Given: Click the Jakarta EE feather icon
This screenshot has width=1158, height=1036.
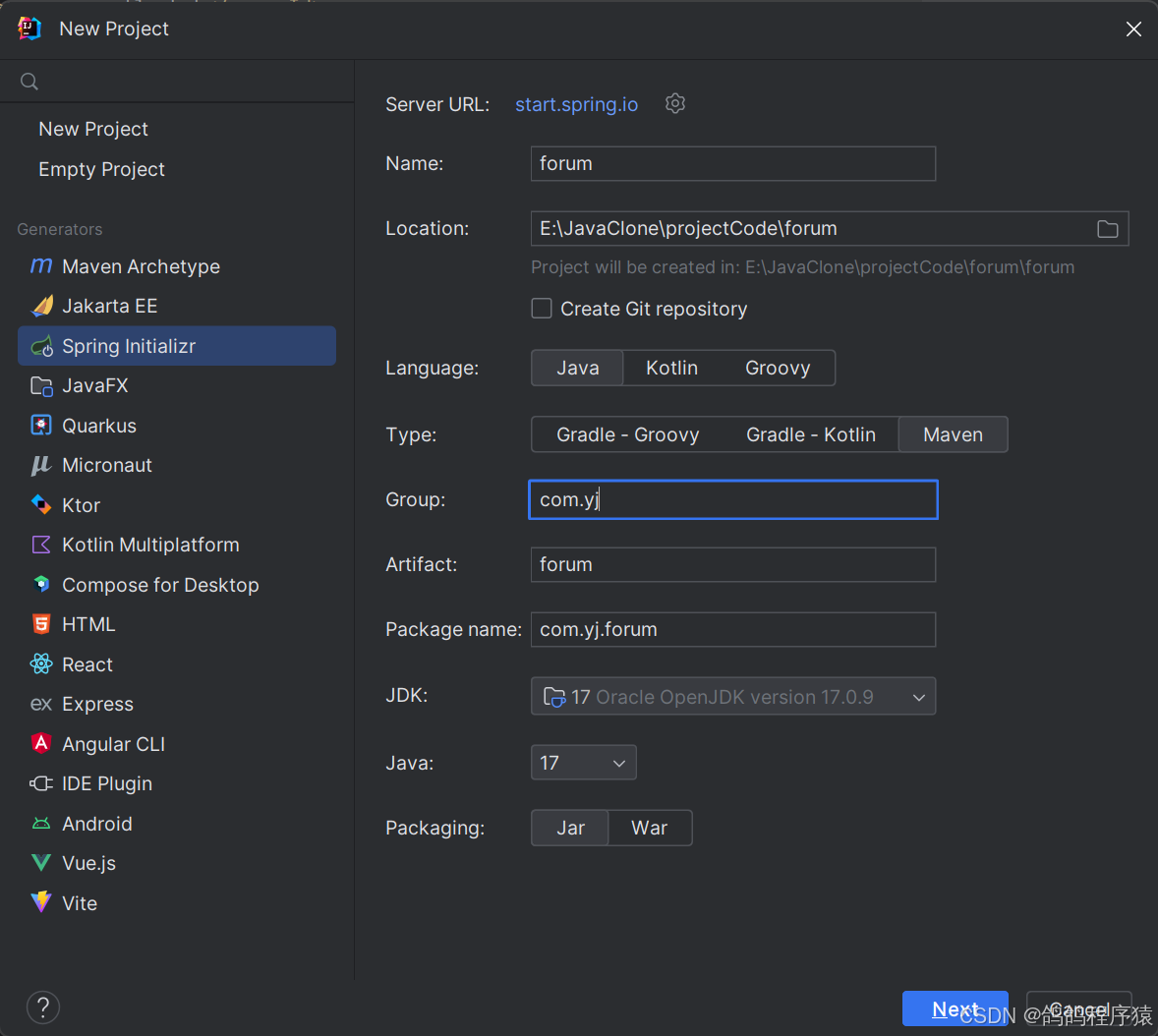Looking at the screenshot, I should [x=41, y=305].
